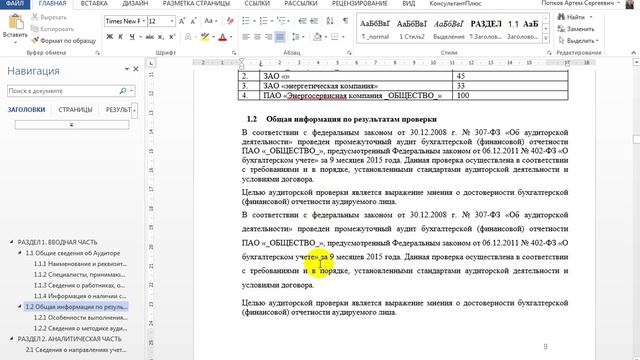
Task: Clear all formatting with the eraser icon
Action: (x=230, y=21)
